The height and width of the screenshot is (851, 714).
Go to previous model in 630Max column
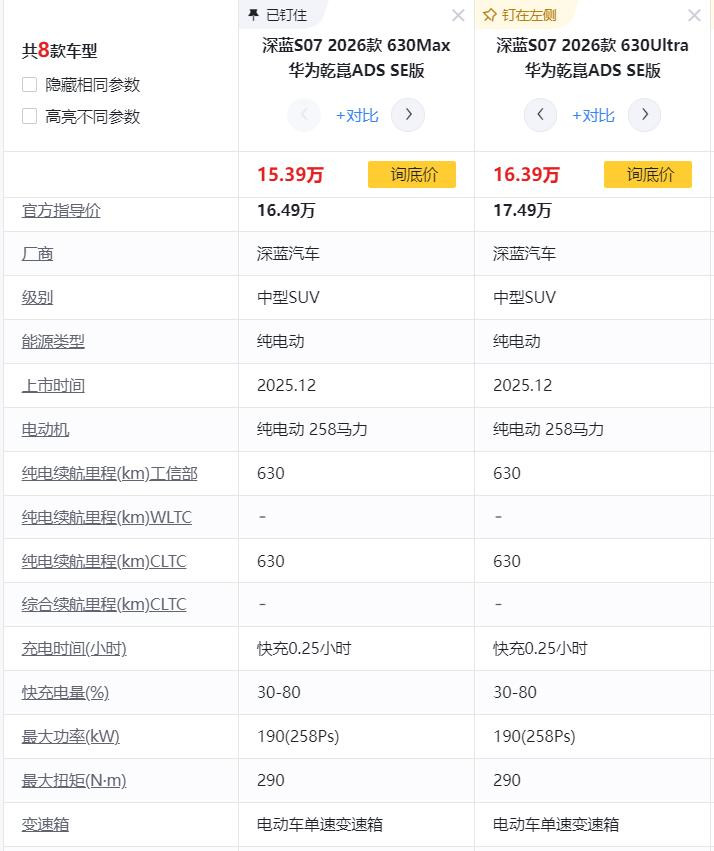pos(304,115)
